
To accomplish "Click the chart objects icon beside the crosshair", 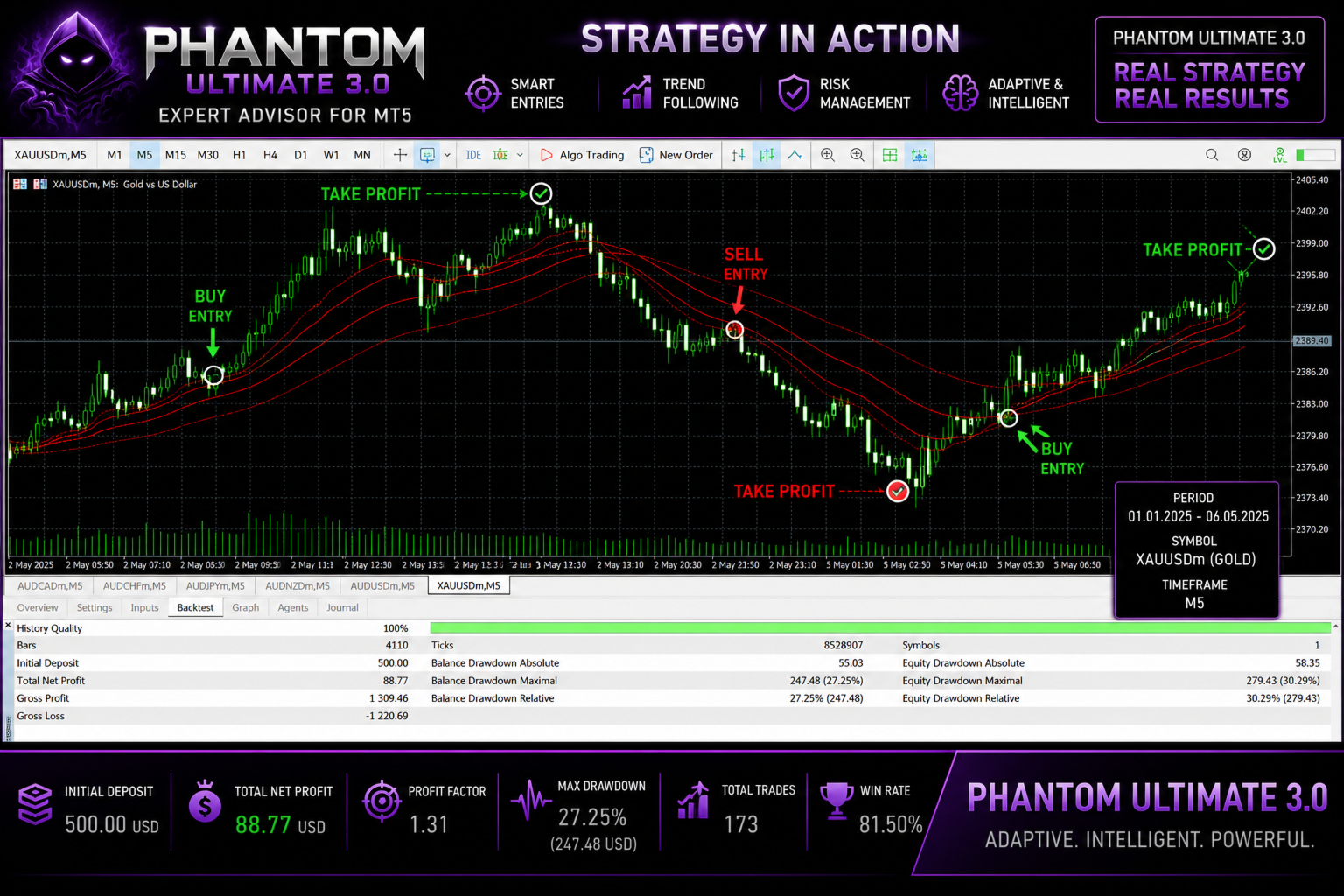I will pyautogui.click(x=427, y=155).
